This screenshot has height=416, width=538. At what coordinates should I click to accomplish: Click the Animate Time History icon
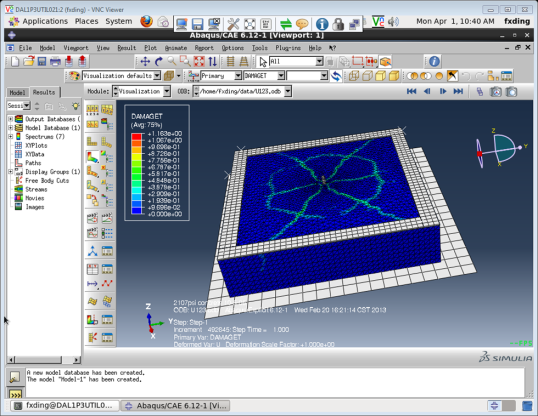point(107,218)
